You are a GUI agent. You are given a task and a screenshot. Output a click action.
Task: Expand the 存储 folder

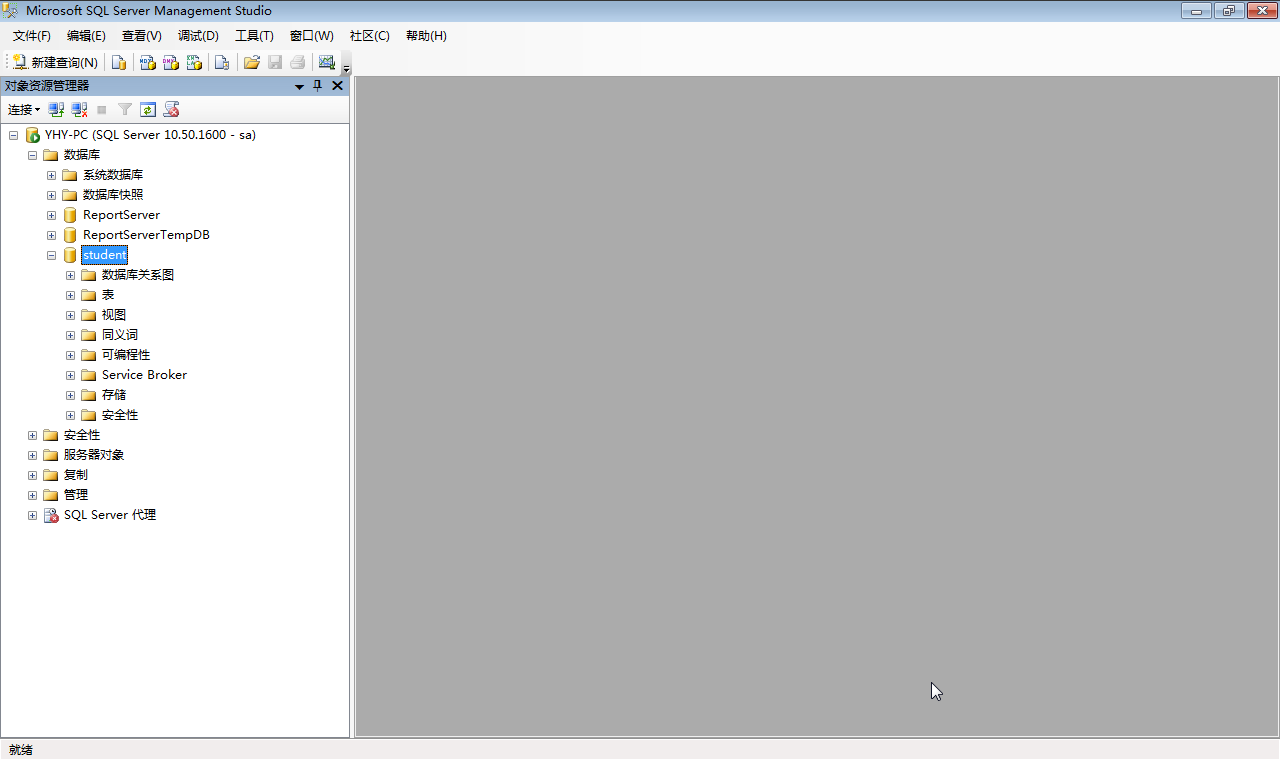click(x=70, y=395)
